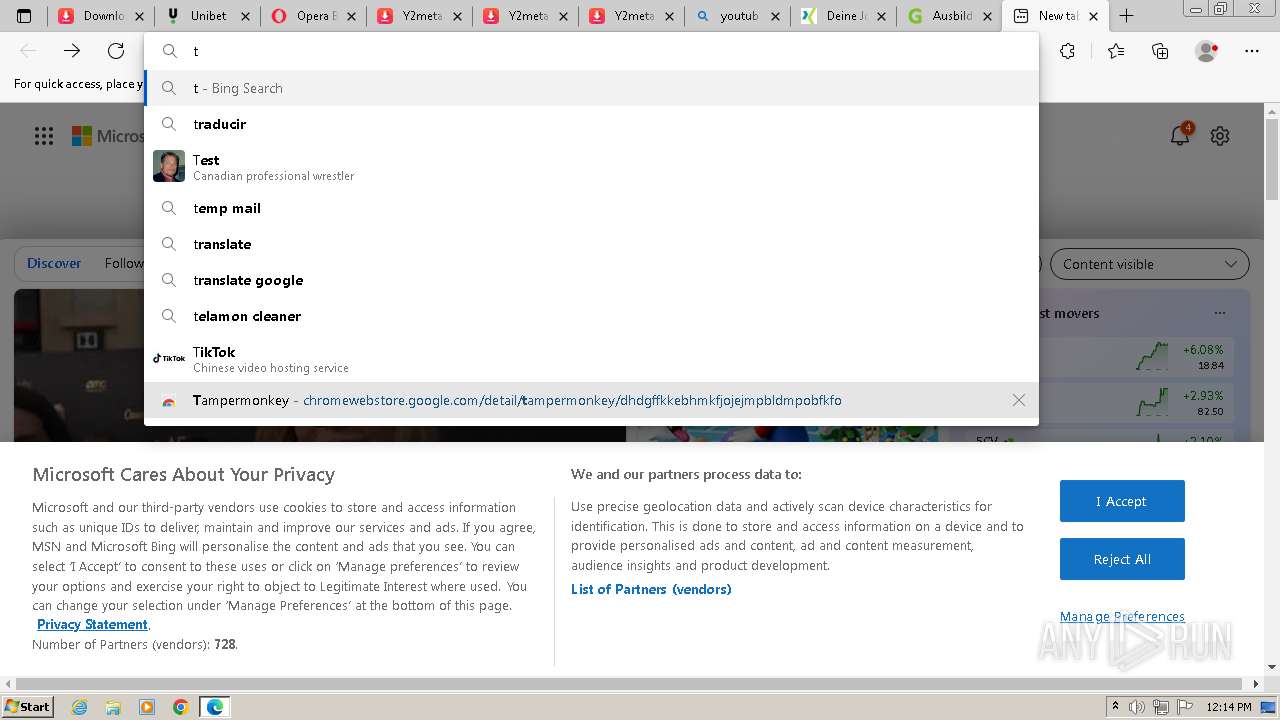
Task: Select the Discover feed tab
Action: (54, 263)
